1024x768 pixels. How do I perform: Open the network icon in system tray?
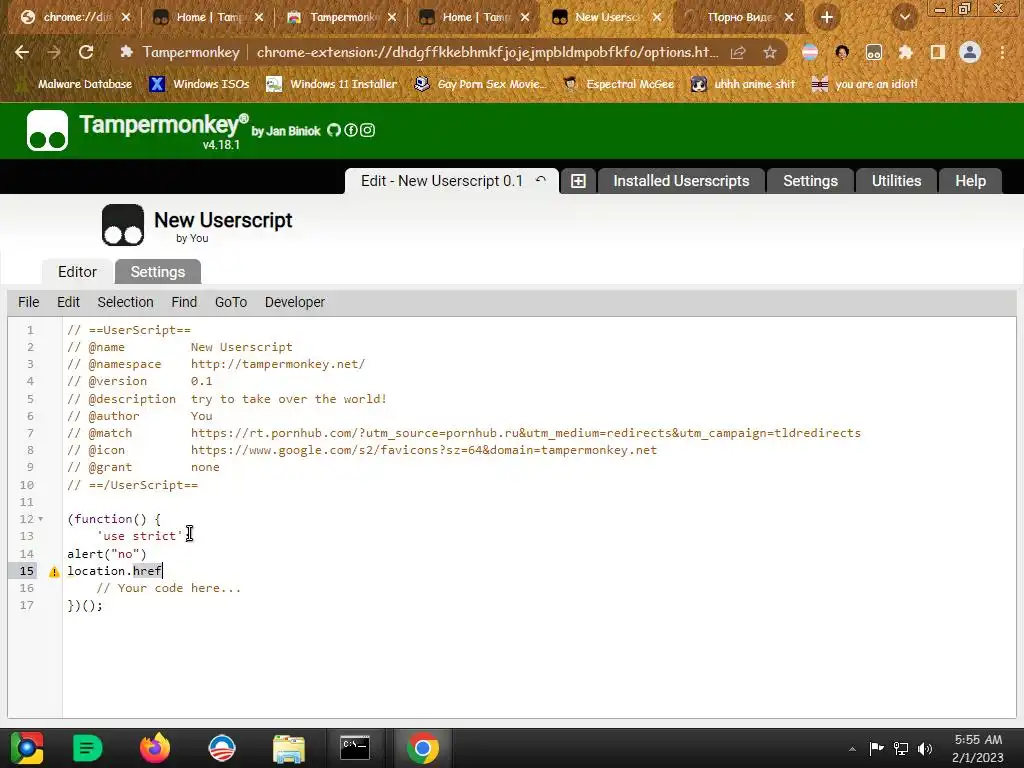pos(901,748)
